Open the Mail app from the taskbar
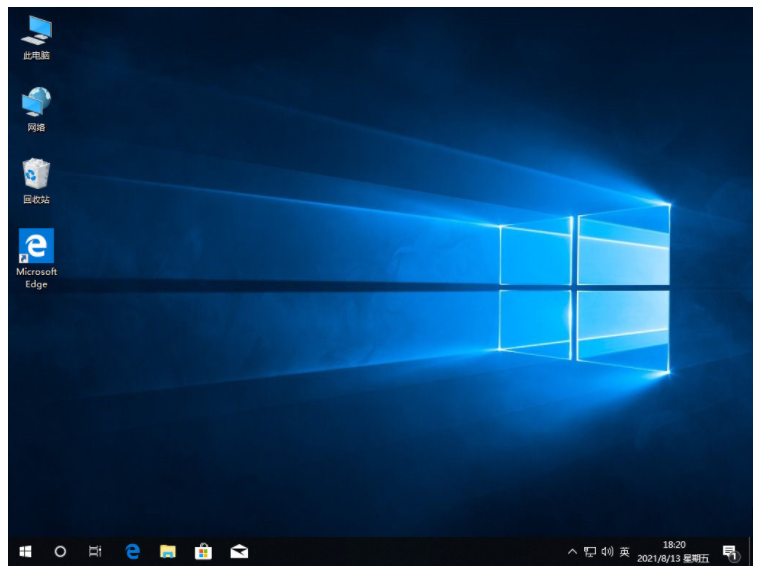The image size is (762, 573). 239,551
